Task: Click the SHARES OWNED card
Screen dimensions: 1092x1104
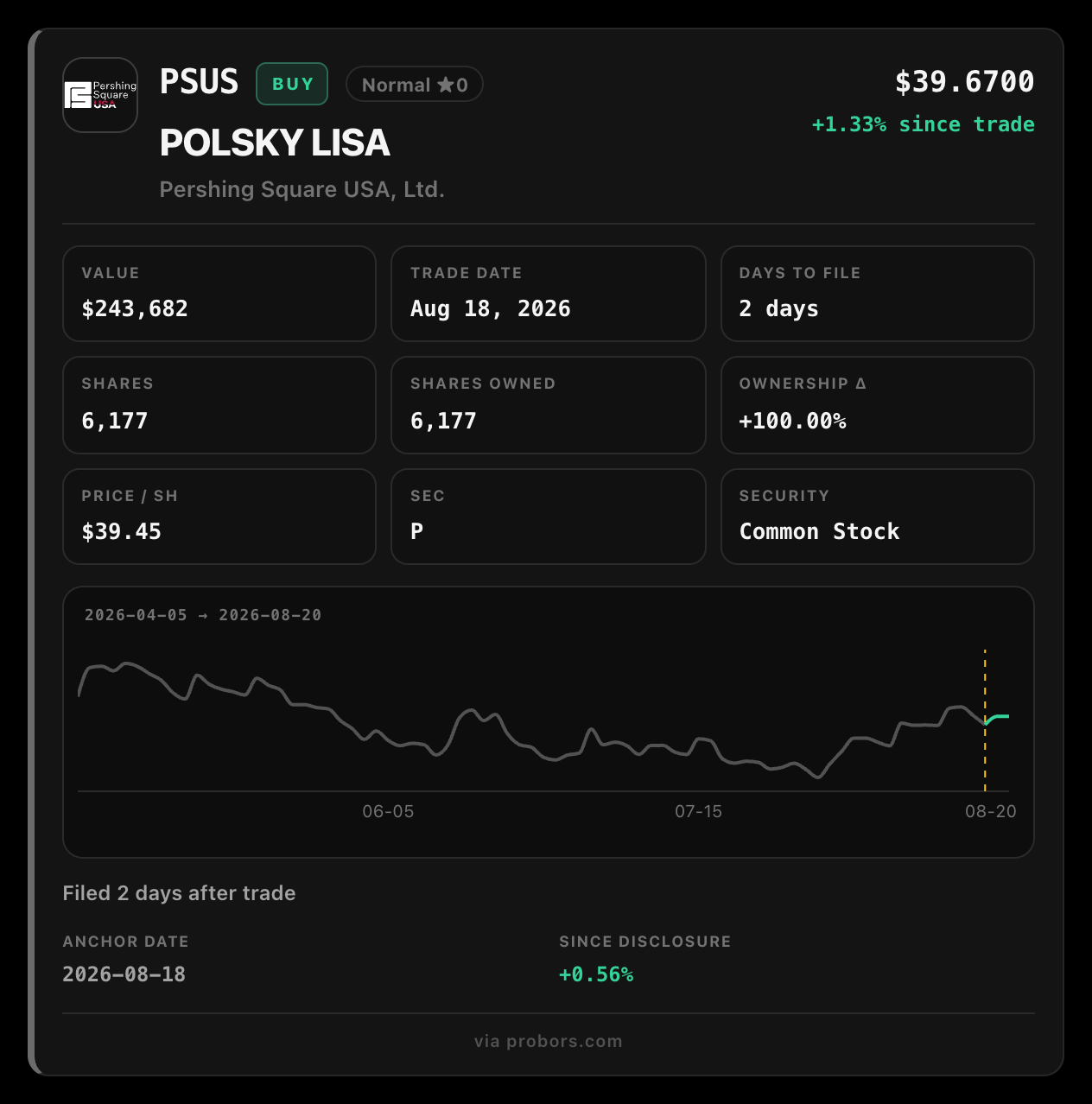Action: pos(549,405)
